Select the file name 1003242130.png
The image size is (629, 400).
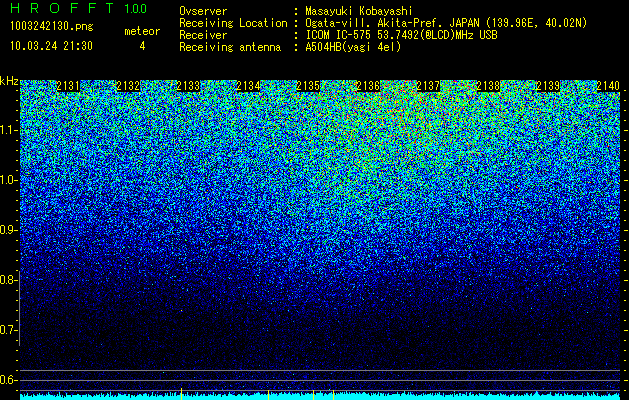(x=51, y=26)
